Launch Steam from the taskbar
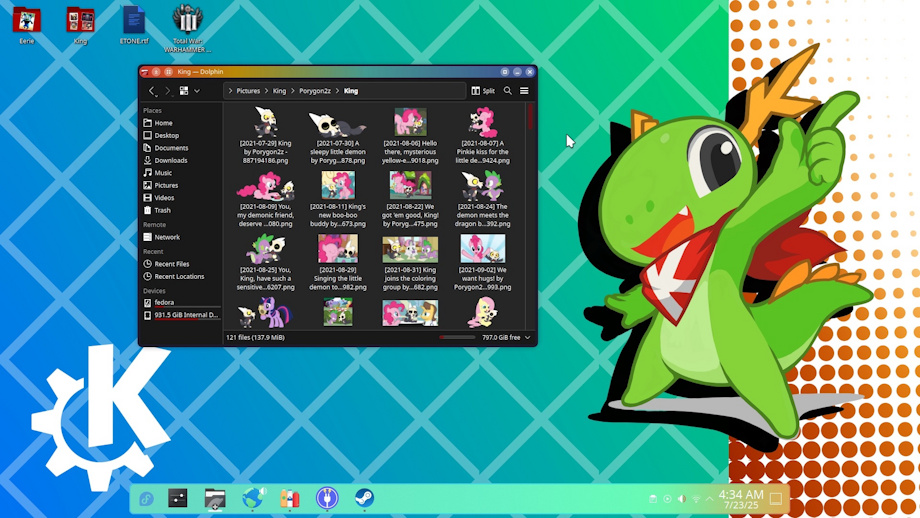920x518 pixels. pos(364,498)
